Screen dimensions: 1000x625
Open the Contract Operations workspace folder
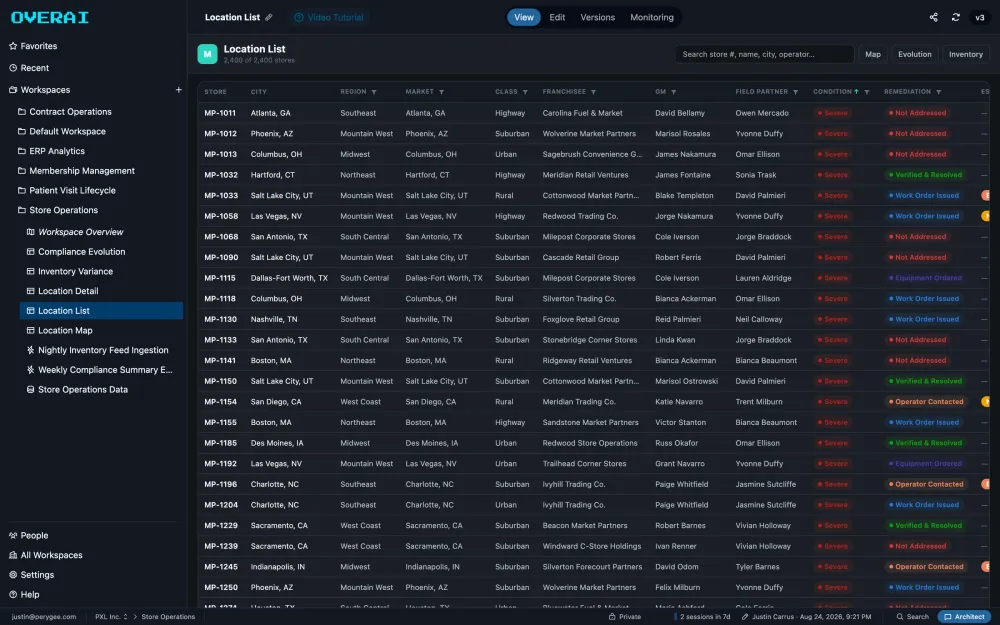64,112
